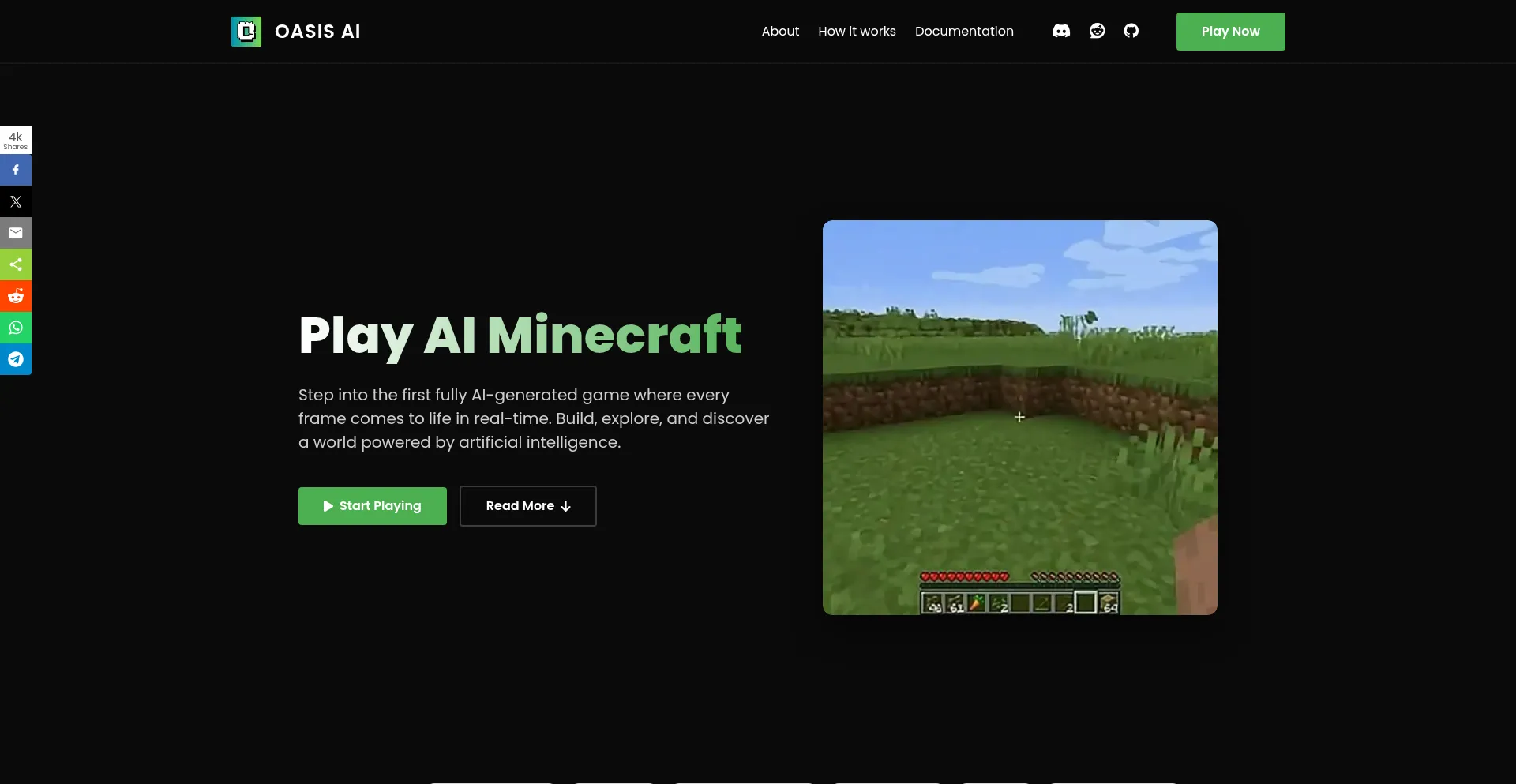Image resolution: width=1516 pixels, height=784 pixels.
Task: Click the green Play Now button
Action: (1230, 32)
